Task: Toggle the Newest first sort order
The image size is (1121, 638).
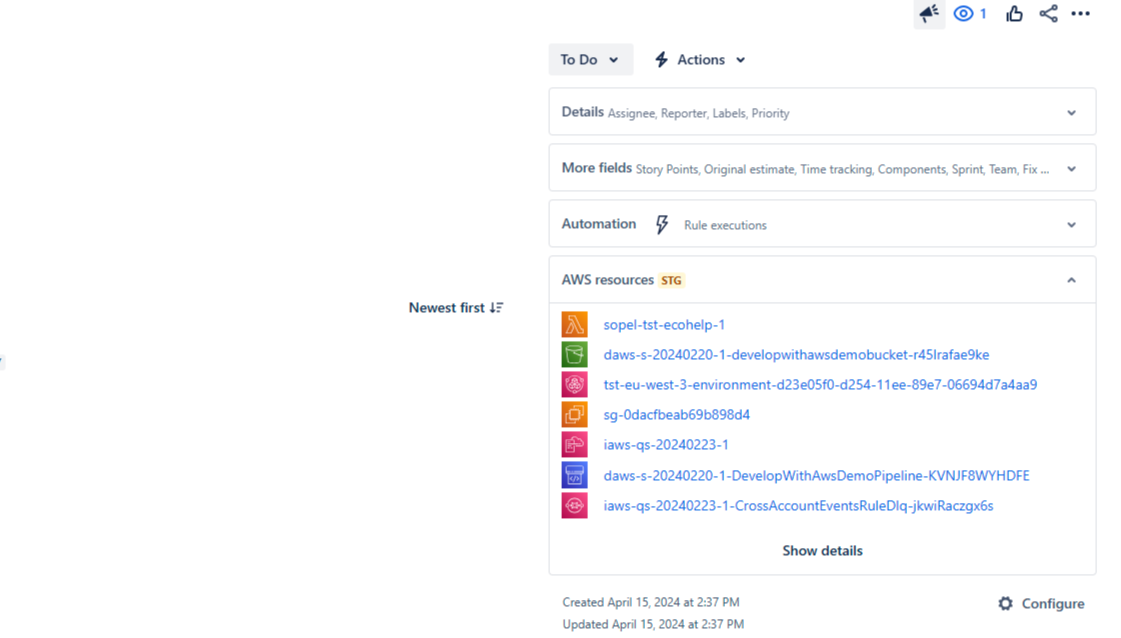Action: (x=456, y=308)
